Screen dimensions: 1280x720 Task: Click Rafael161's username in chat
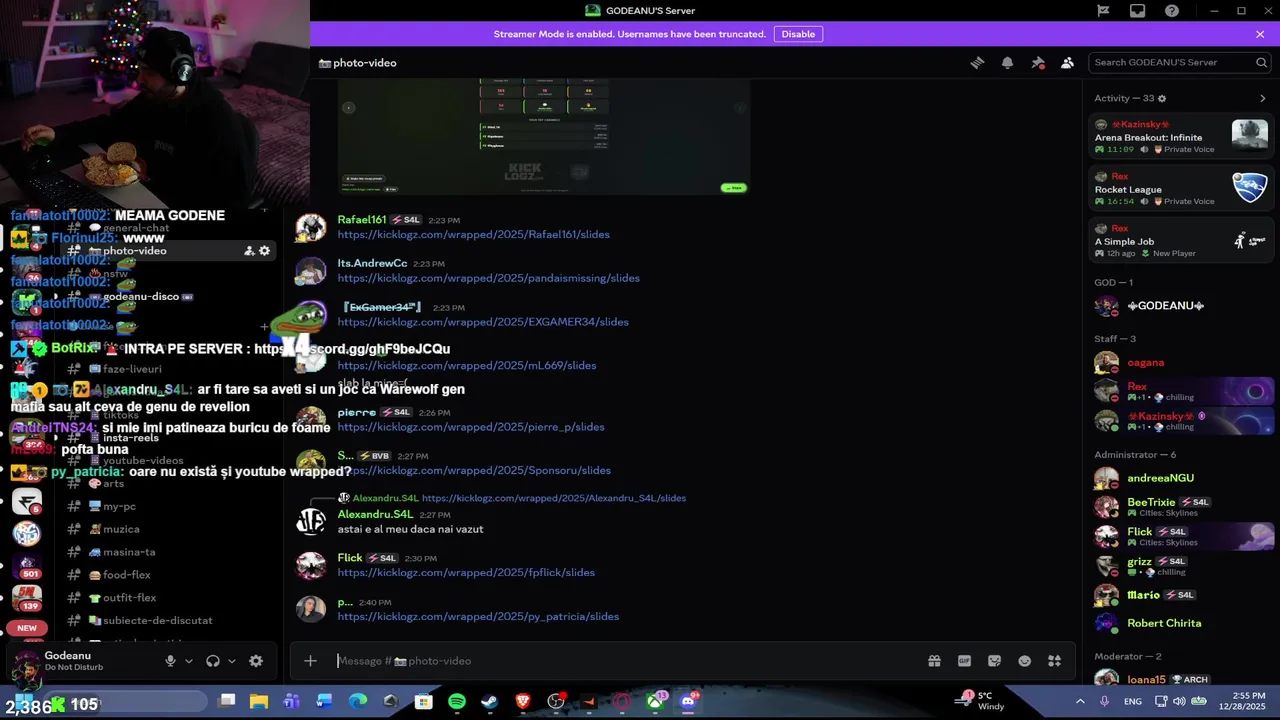click(362, 220)
